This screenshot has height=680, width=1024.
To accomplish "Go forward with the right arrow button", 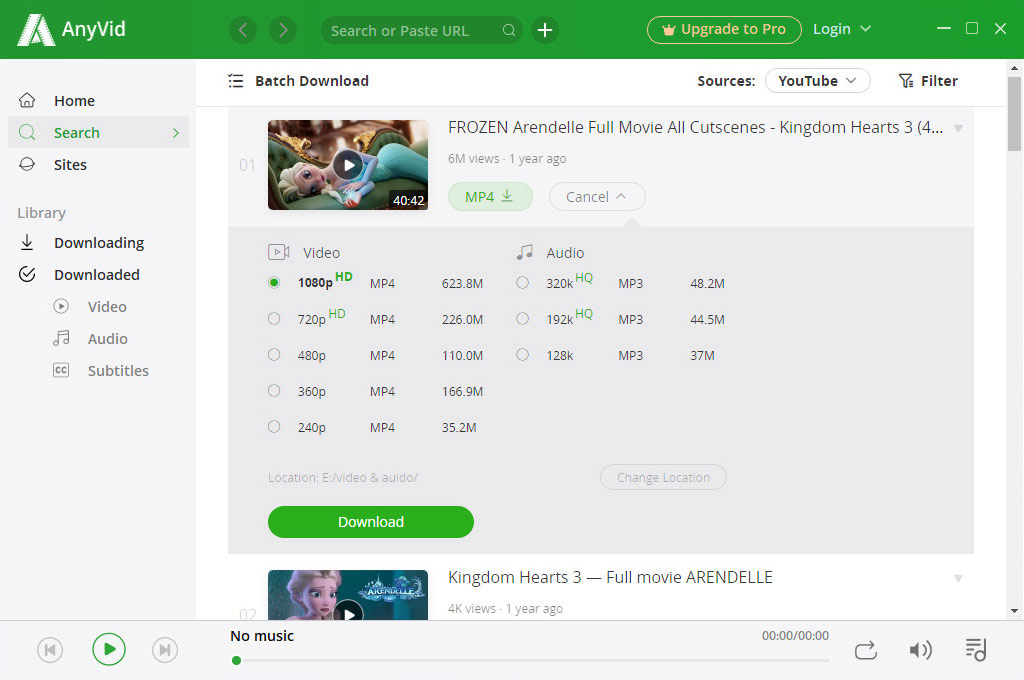I will point(283,30).
